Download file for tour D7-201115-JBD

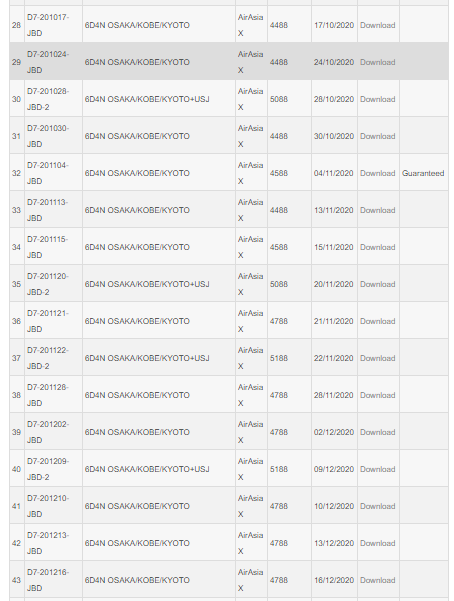[377, 247]
